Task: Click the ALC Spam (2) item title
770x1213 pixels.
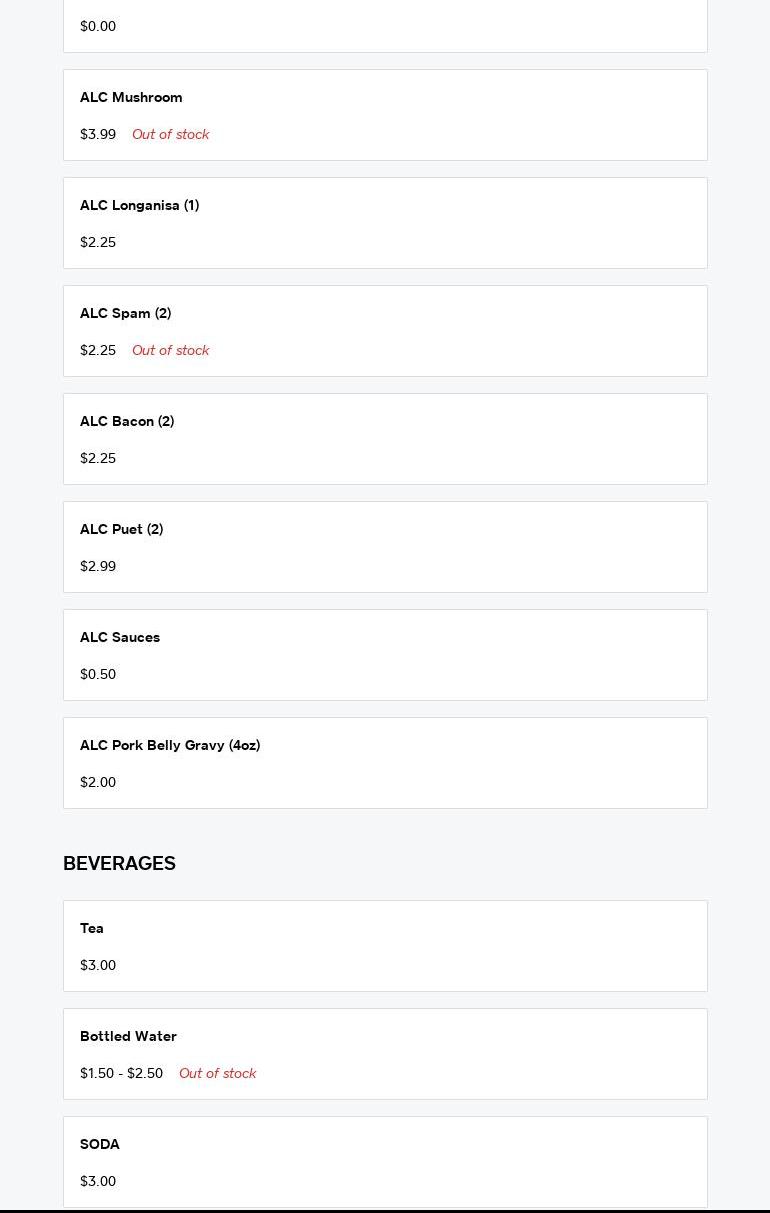Action: point(125,314)
